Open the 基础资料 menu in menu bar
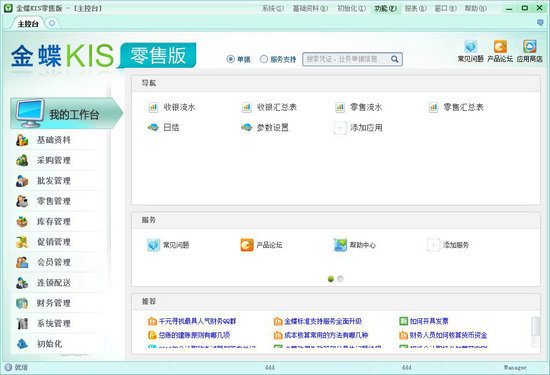550x375 pixels. 310,8
